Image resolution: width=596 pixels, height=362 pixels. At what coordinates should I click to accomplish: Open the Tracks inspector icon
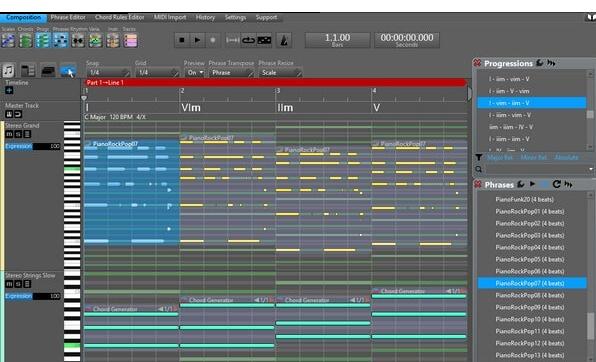coord(130,40)
